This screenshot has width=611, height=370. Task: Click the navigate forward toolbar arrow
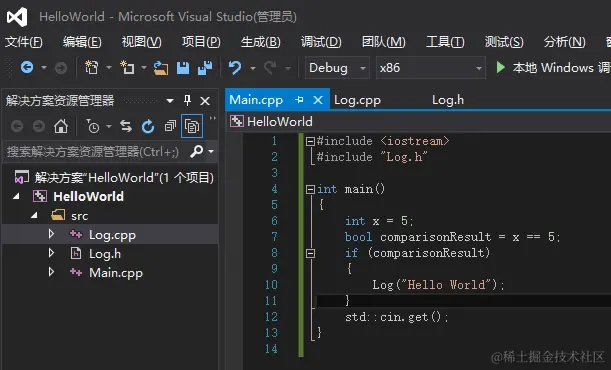(x=60, y=68)
